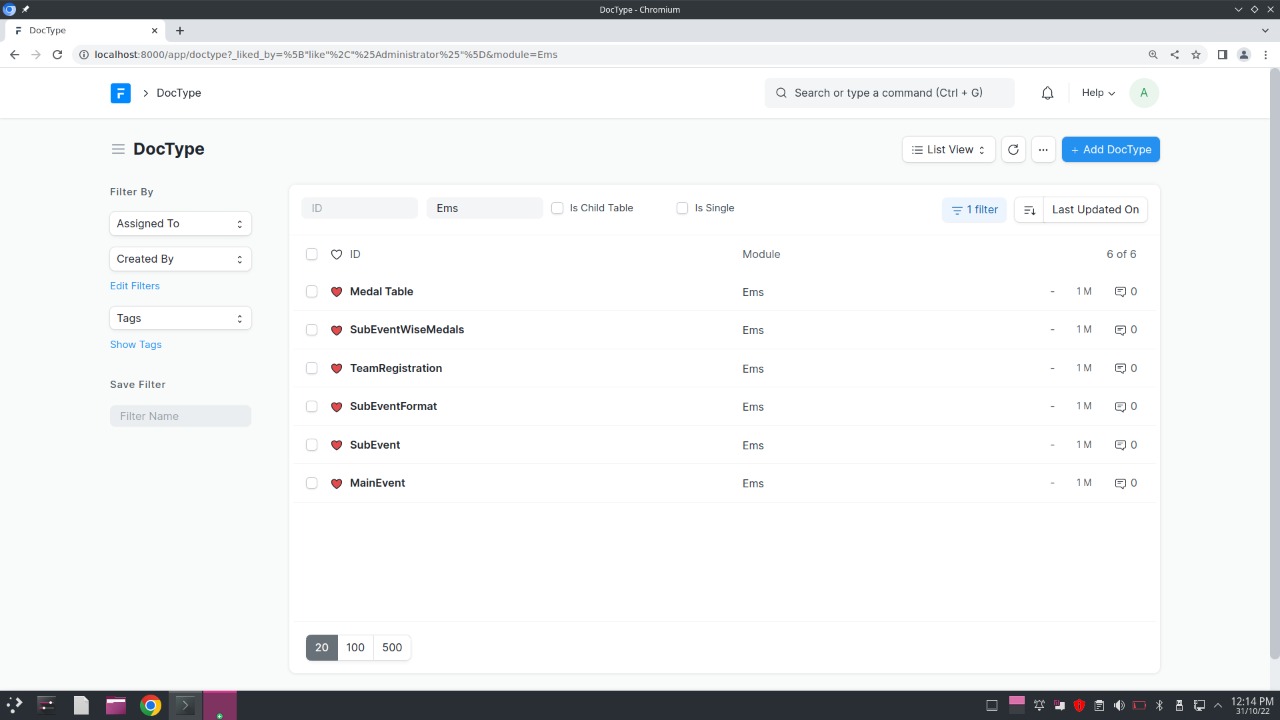Reload the browser page
Image resolution: width=1280 pixels, height=720 pixels.
(x=57, y=55)
